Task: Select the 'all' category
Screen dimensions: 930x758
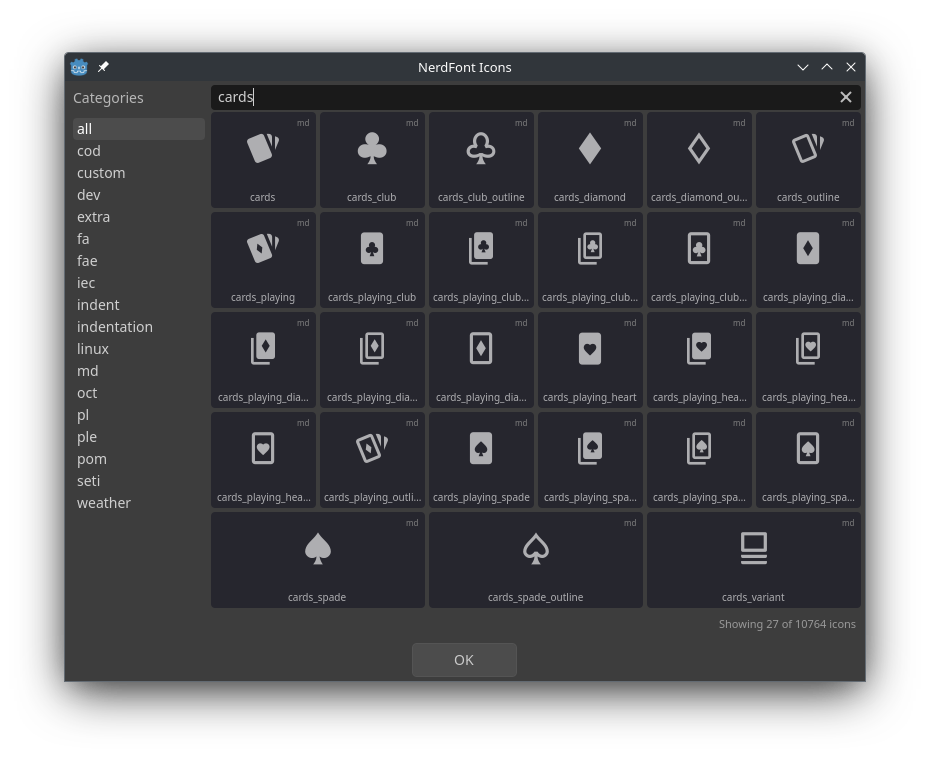Action: pos(139,129)
